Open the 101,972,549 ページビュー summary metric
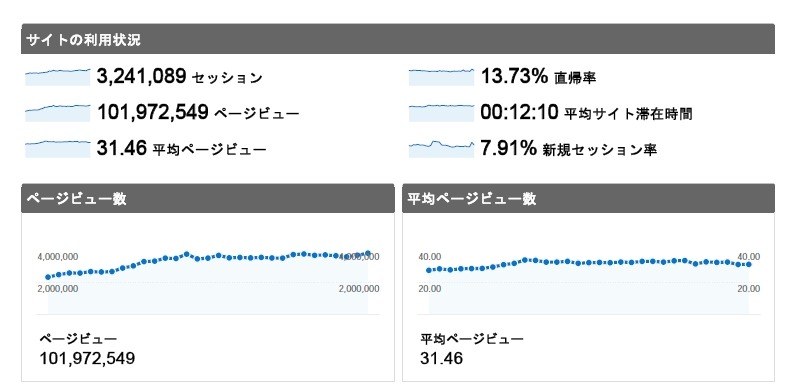 pyautogui.click(x=198, y=113)
